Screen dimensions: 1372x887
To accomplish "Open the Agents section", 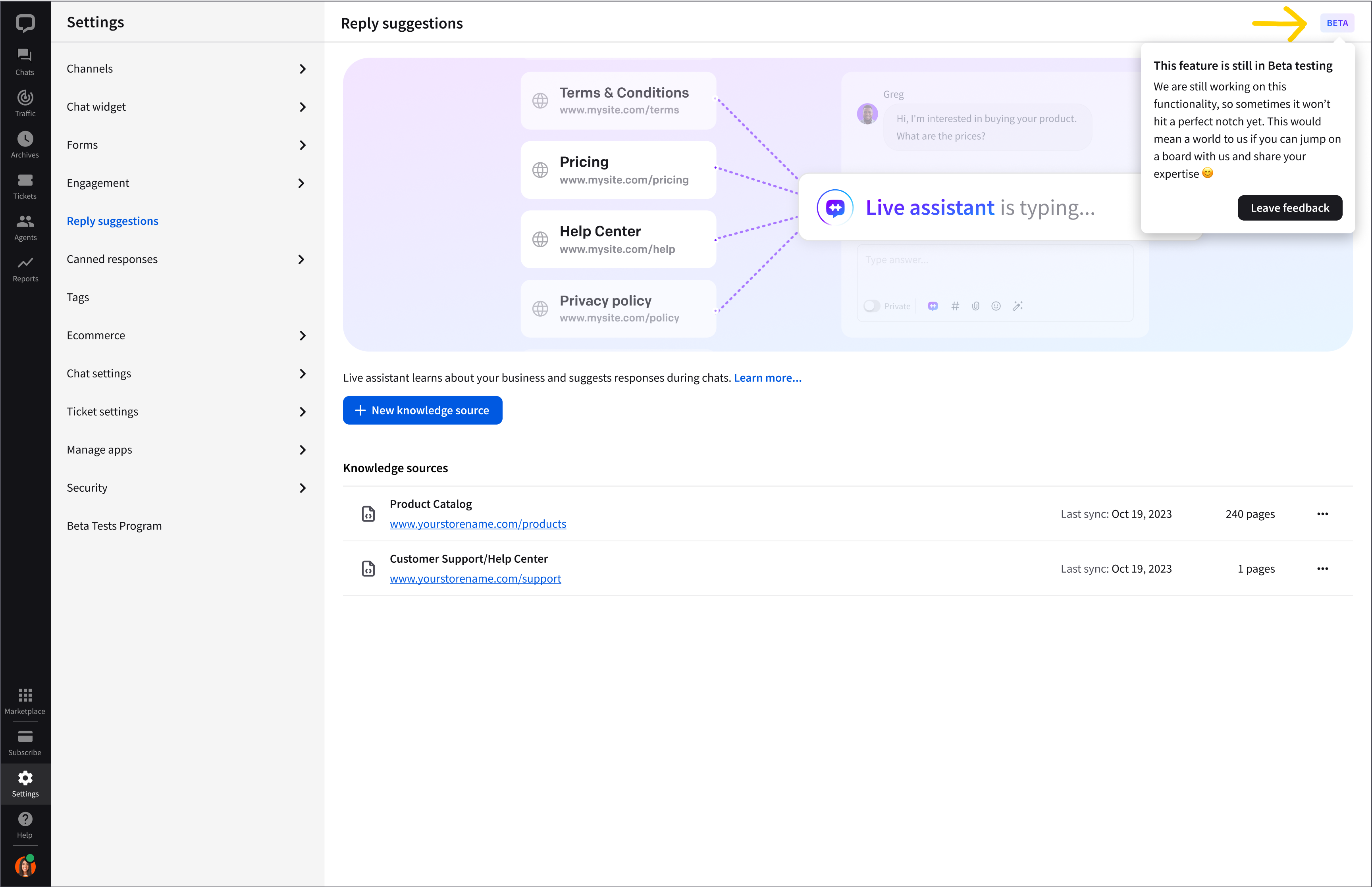I will tap(25, 227).
